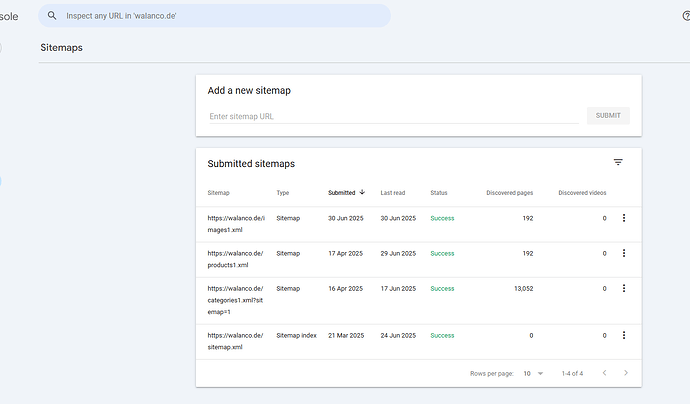Click the Inspect any URL search field
690x404 pixels.
pyautogui.click(x=214, y=16)
